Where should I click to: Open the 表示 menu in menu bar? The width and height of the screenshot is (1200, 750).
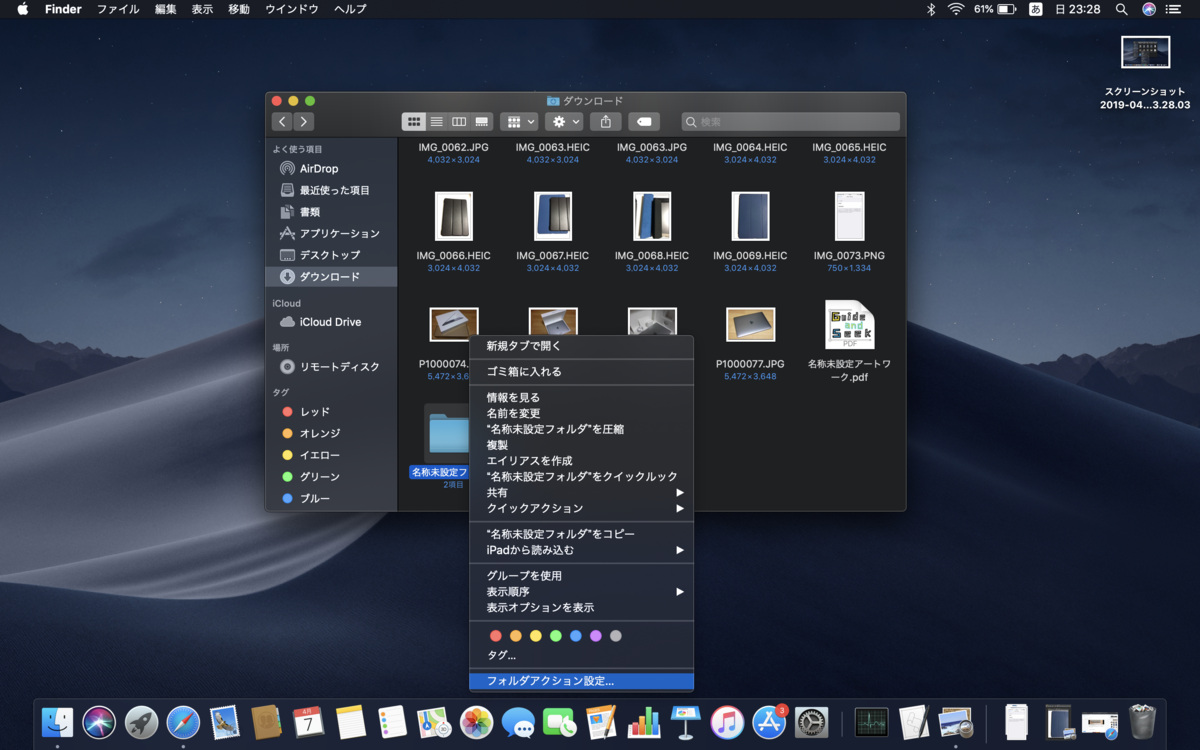pyautogui.click(x=202, y=9)
